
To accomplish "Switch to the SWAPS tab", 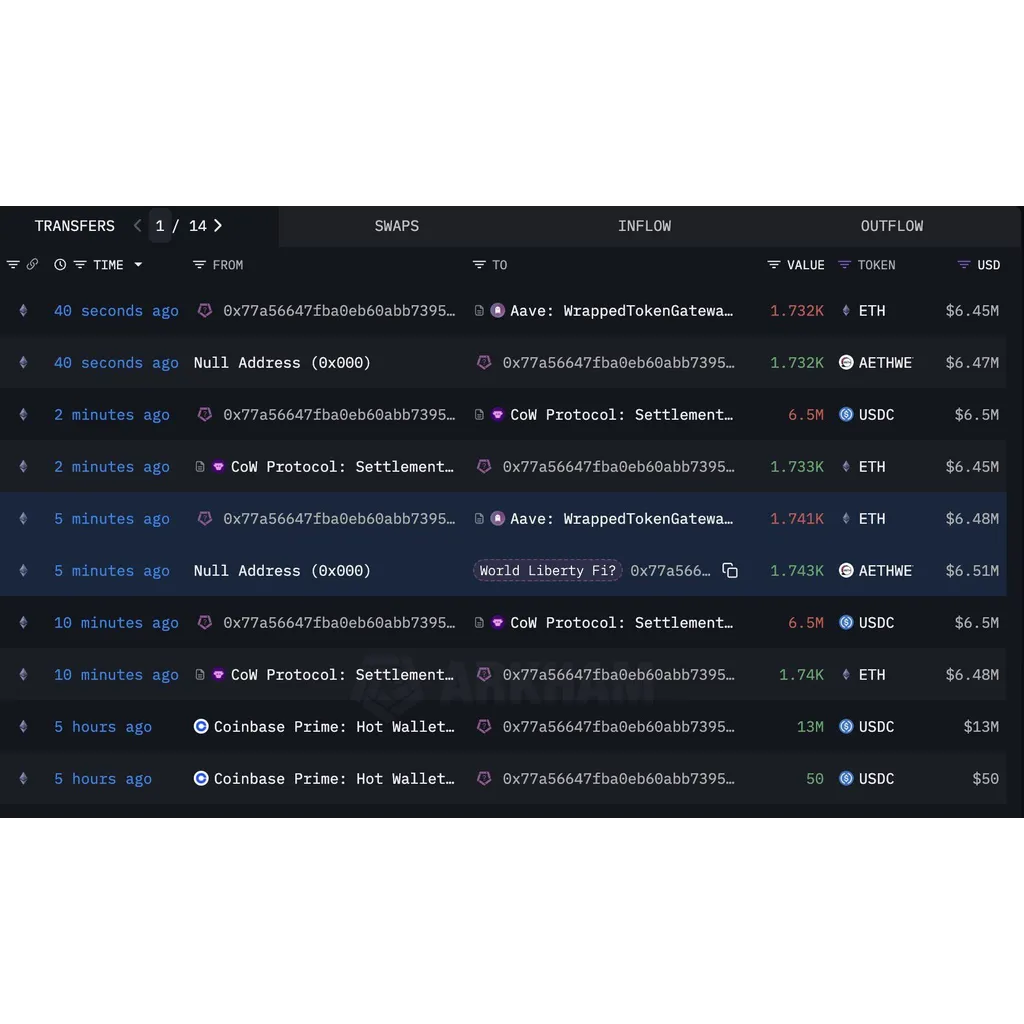I will point(396,226).
